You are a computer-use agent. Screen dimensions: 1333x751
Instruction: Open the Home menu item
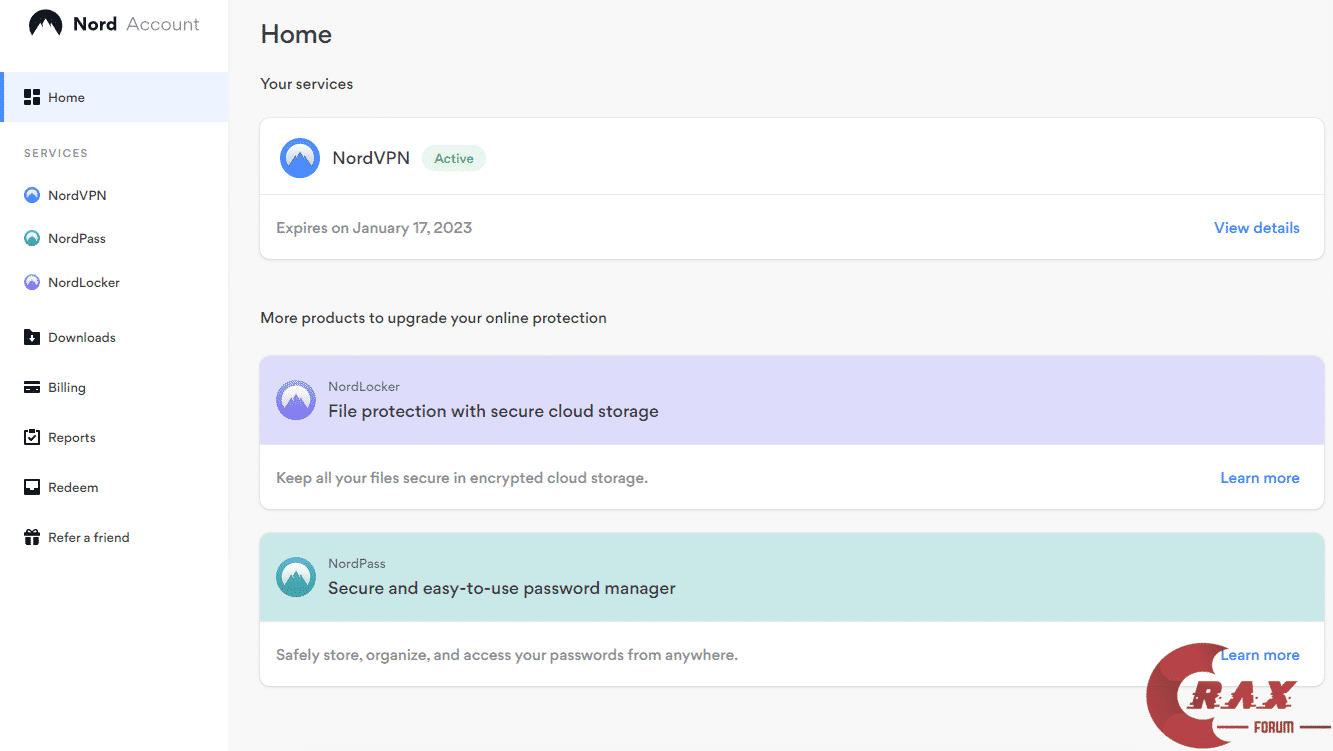point(67,98)
